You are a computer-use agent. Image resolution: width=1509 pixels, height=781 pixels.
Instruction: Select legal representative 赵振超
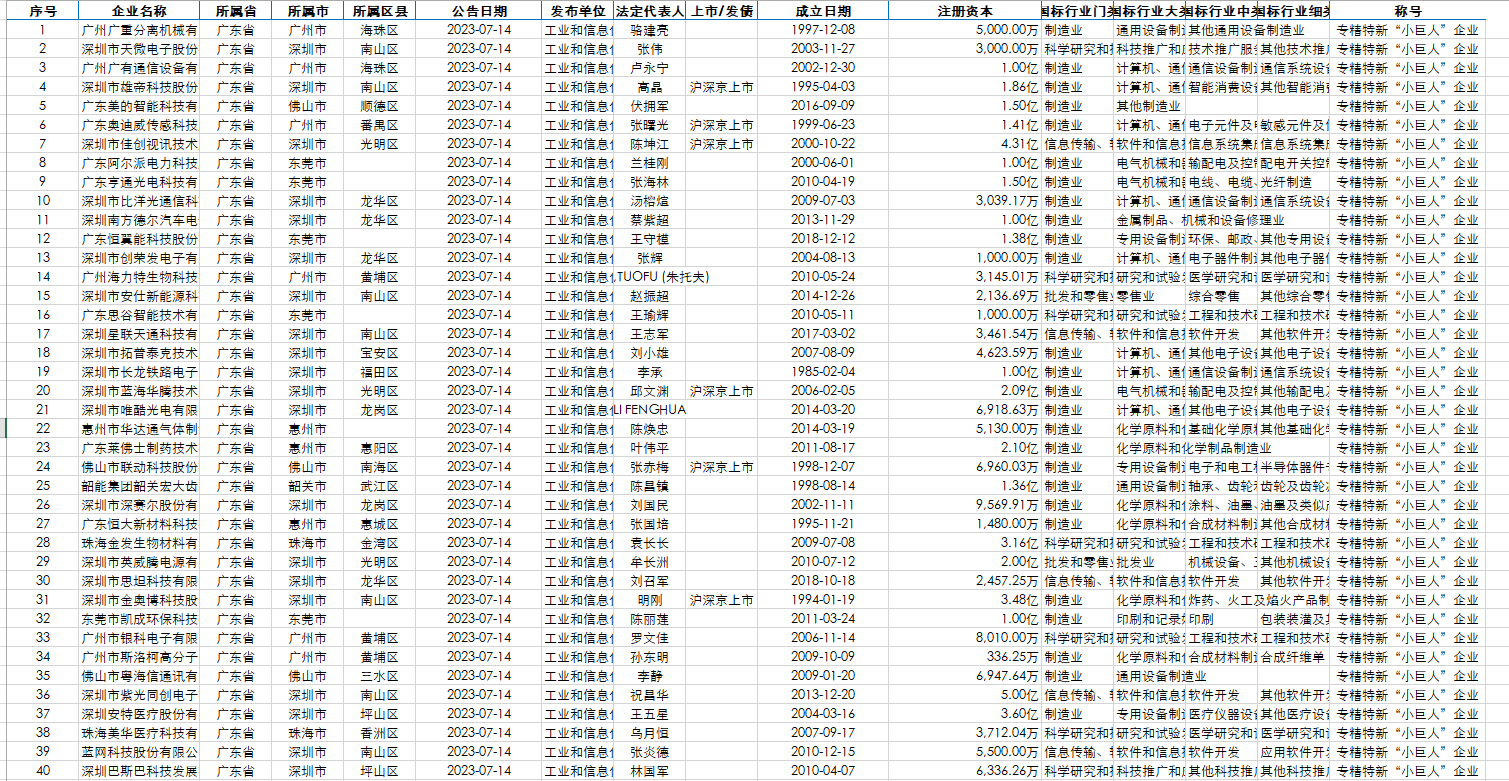[x=650, y=296]
